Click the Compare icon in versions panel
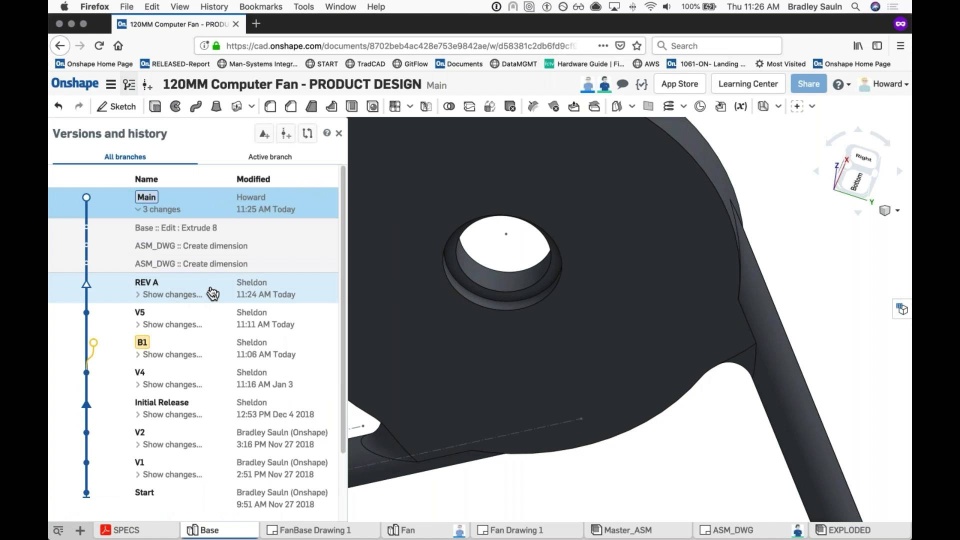Image resolution: width=960 pixels, height=540 pixels. tap(307, 133)
